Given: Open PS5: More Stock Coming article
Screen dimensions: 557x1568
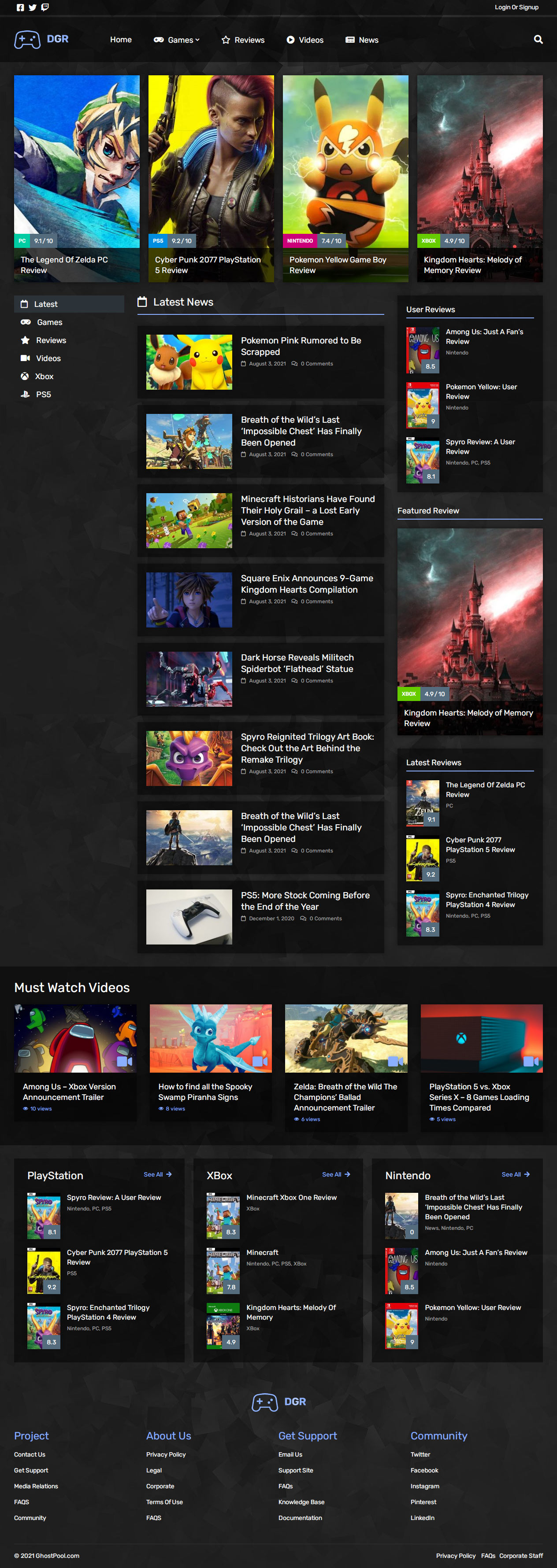Looking at the screenshot, I should click(x=304, y=901).
